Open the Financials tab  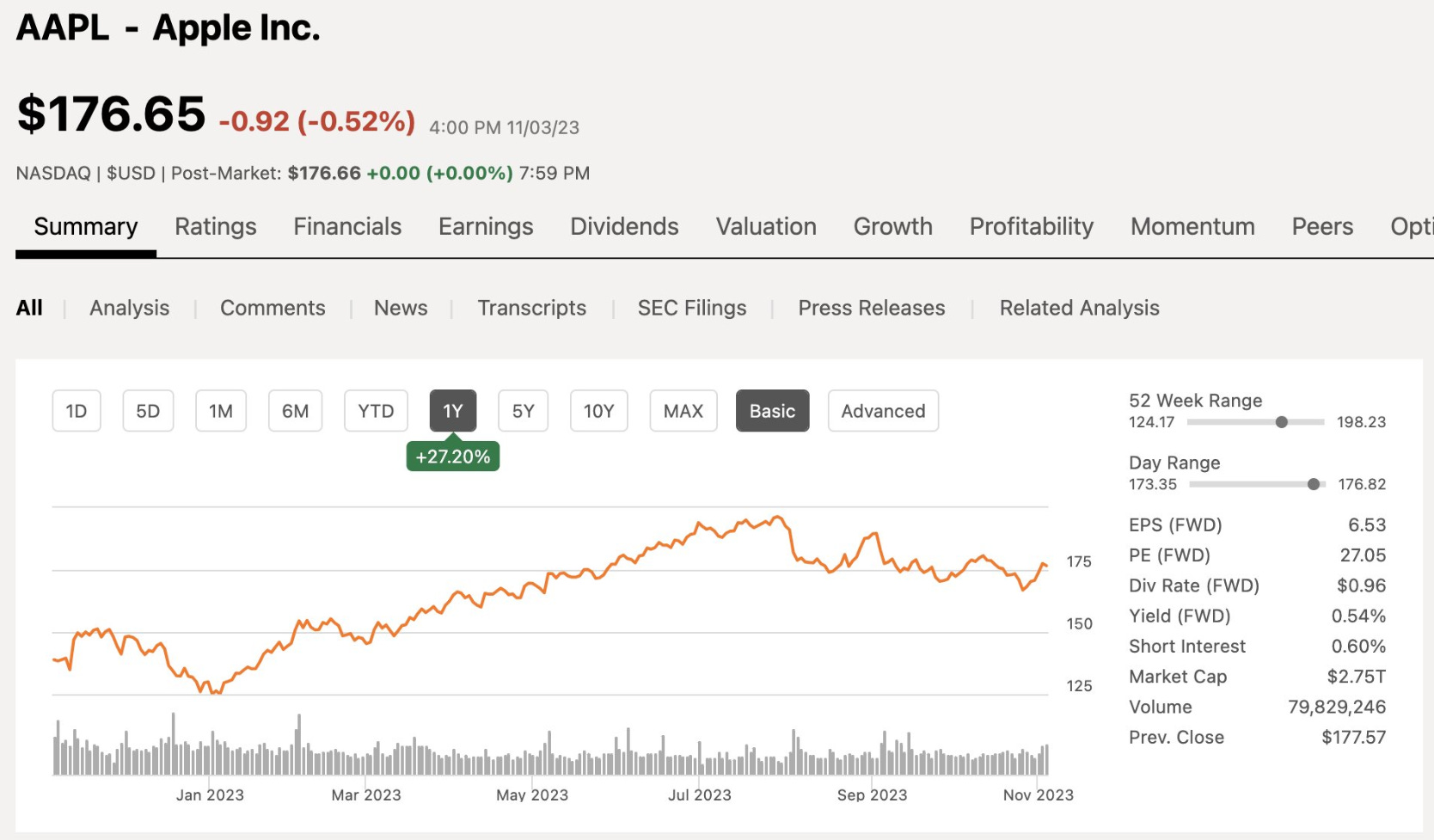coord(347,226)
